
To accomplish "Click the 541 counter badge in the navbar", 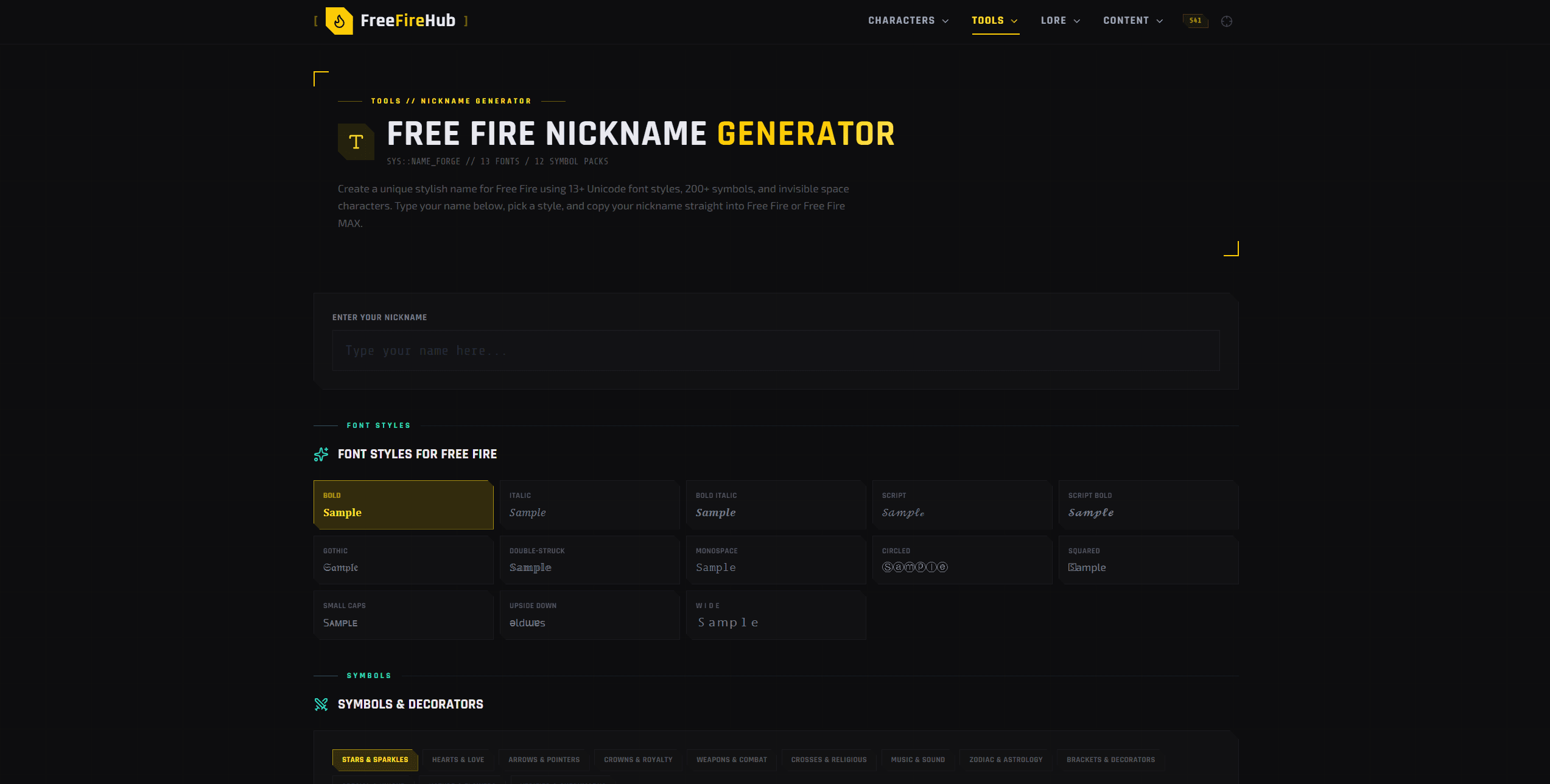I will 1195,20.
